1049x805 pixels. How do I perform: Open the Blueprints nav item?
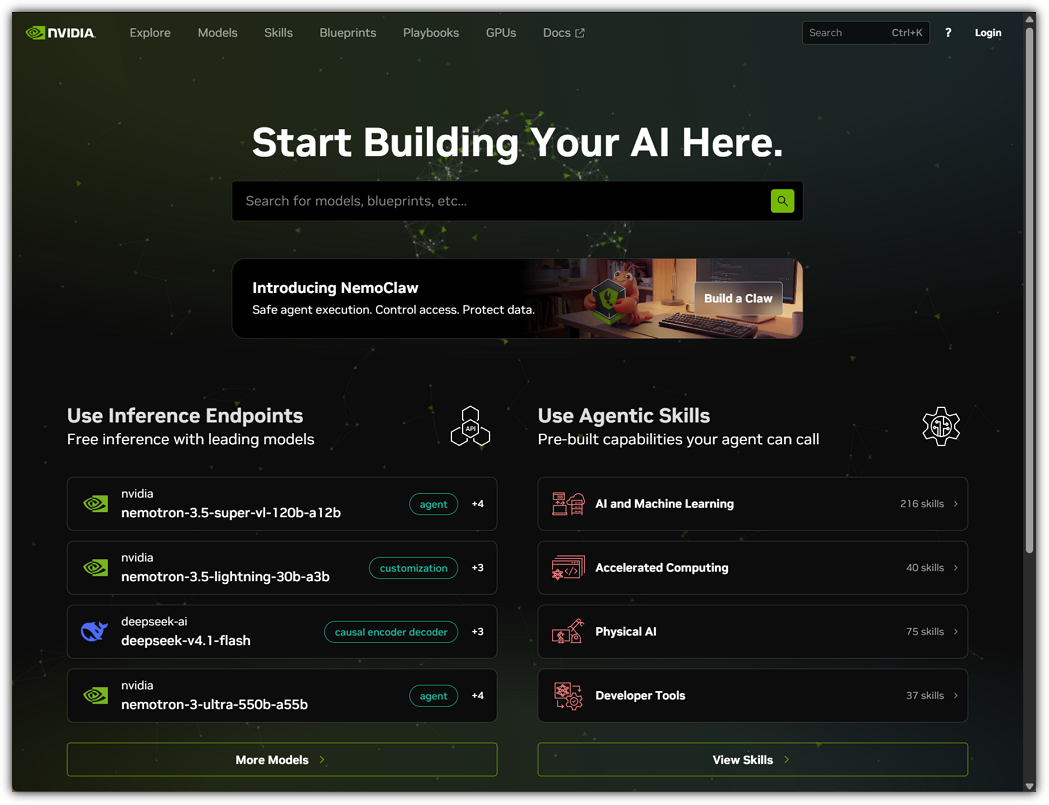348,33
